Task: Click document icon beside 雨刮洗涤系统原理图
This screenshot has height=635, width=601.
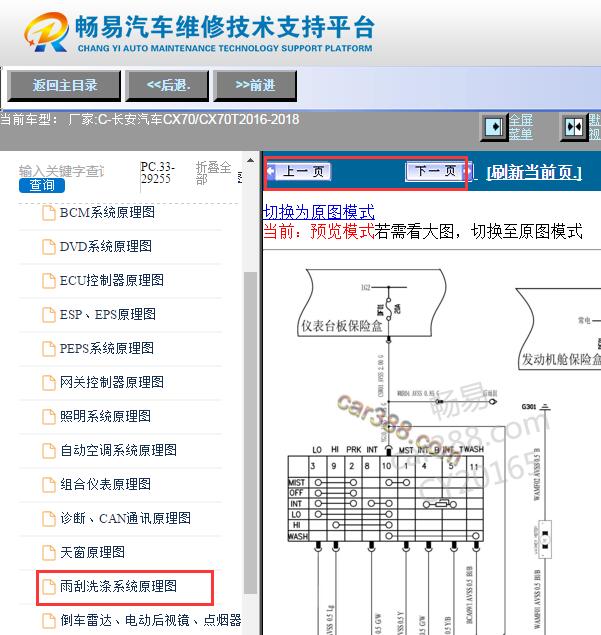Action: (x=49, y=587)
